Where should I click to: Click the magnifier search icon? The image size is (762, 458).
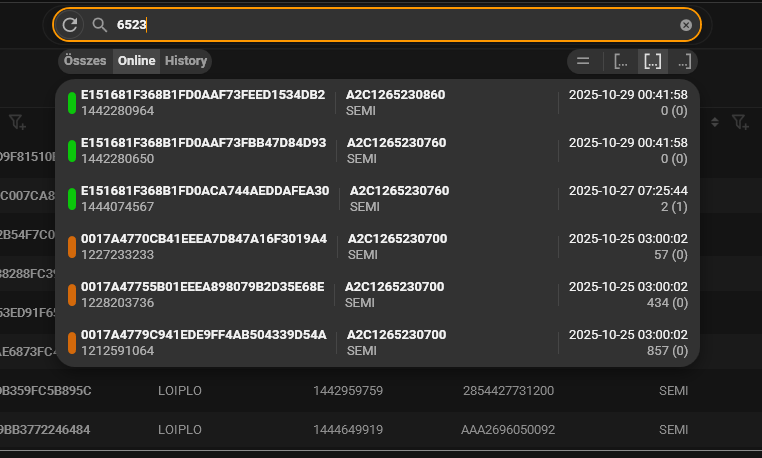pyautogui.click(x=99, y=25)
